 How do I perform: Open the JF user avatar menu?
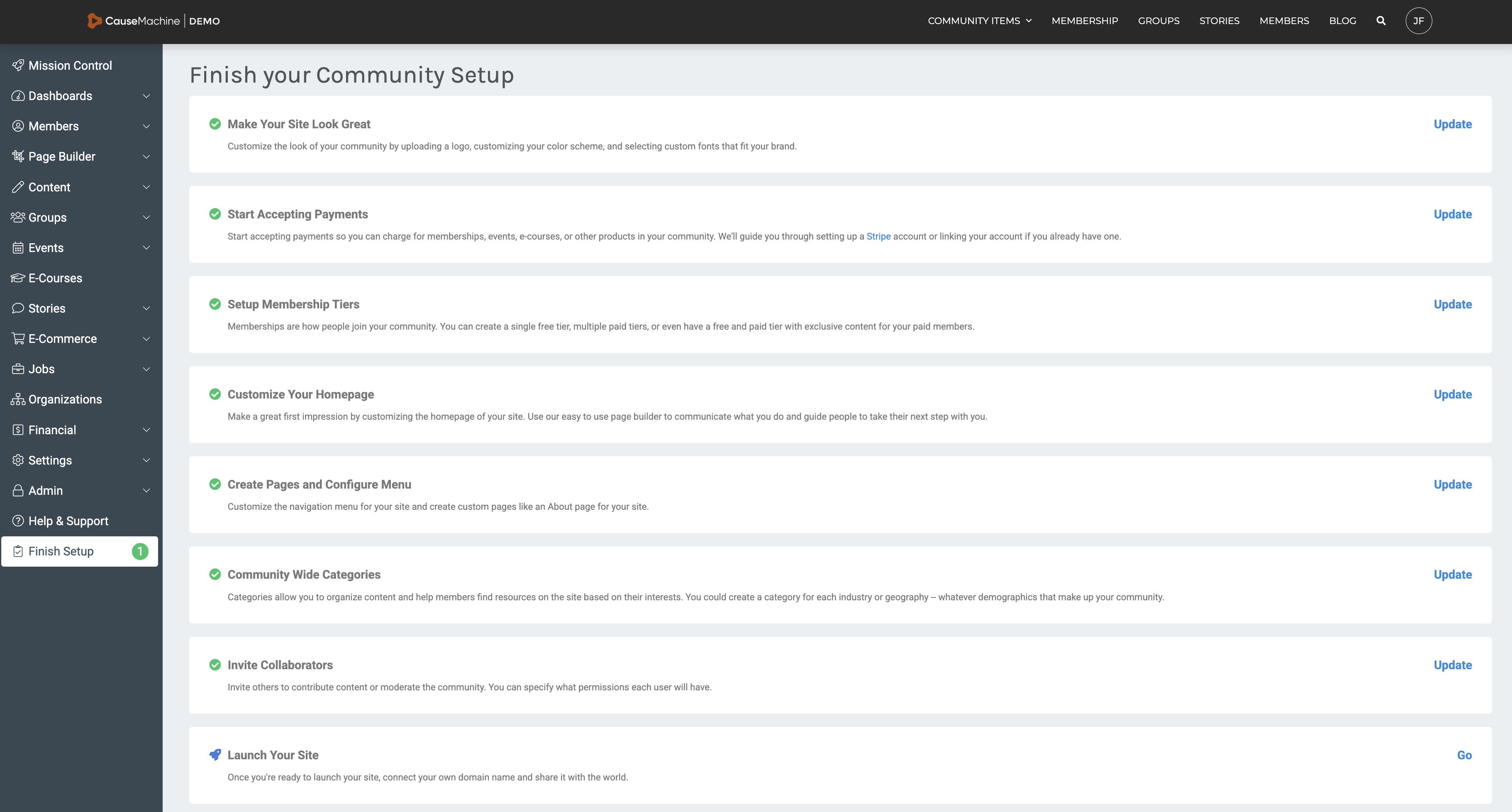pos(1418,21)
